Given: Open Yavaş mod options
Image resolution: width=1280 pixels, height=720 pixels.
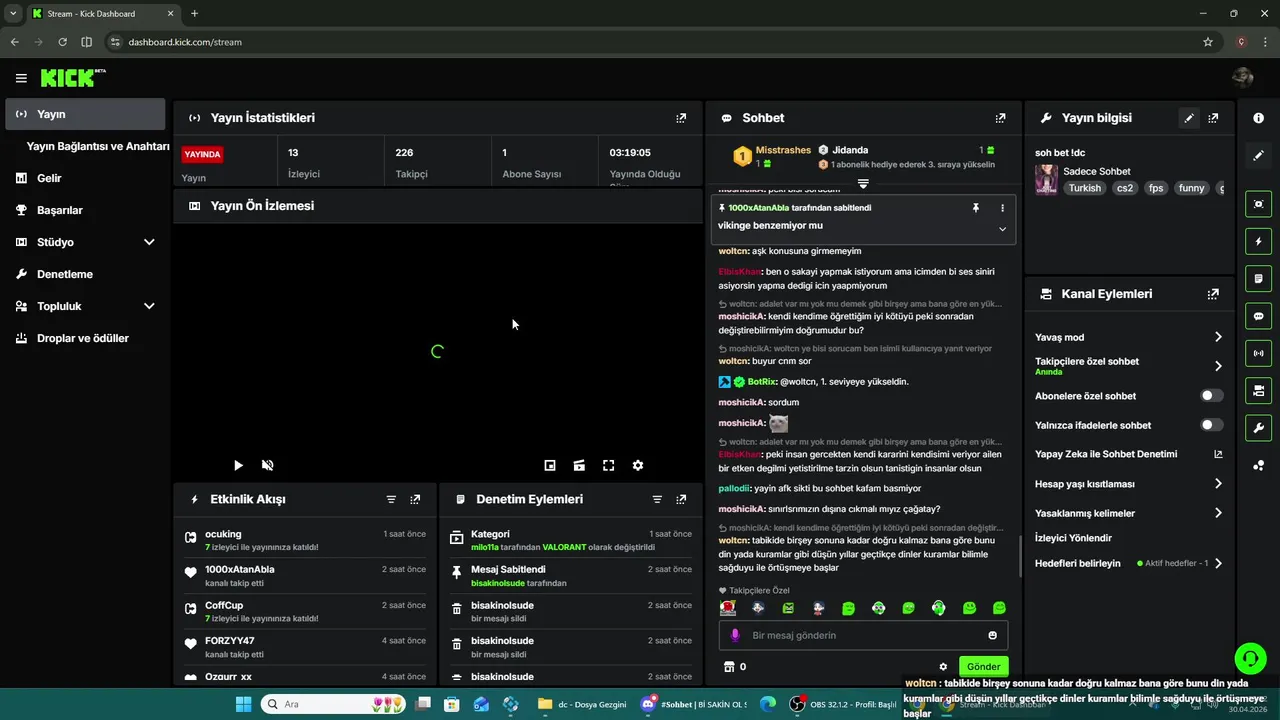Looking at the screenshot, I should pos(1129,337).
